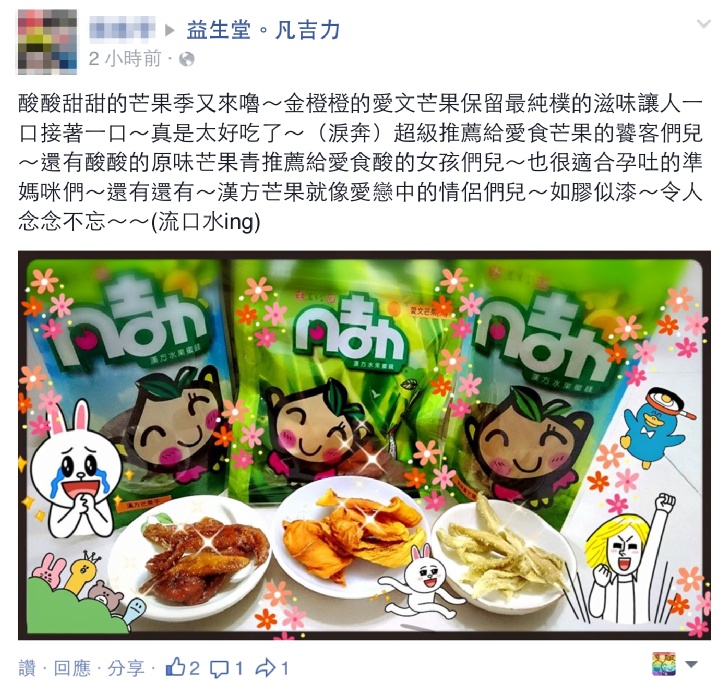Open the comment bubble count icon
This screenshot has height=683, width=727.
point(219,669)
